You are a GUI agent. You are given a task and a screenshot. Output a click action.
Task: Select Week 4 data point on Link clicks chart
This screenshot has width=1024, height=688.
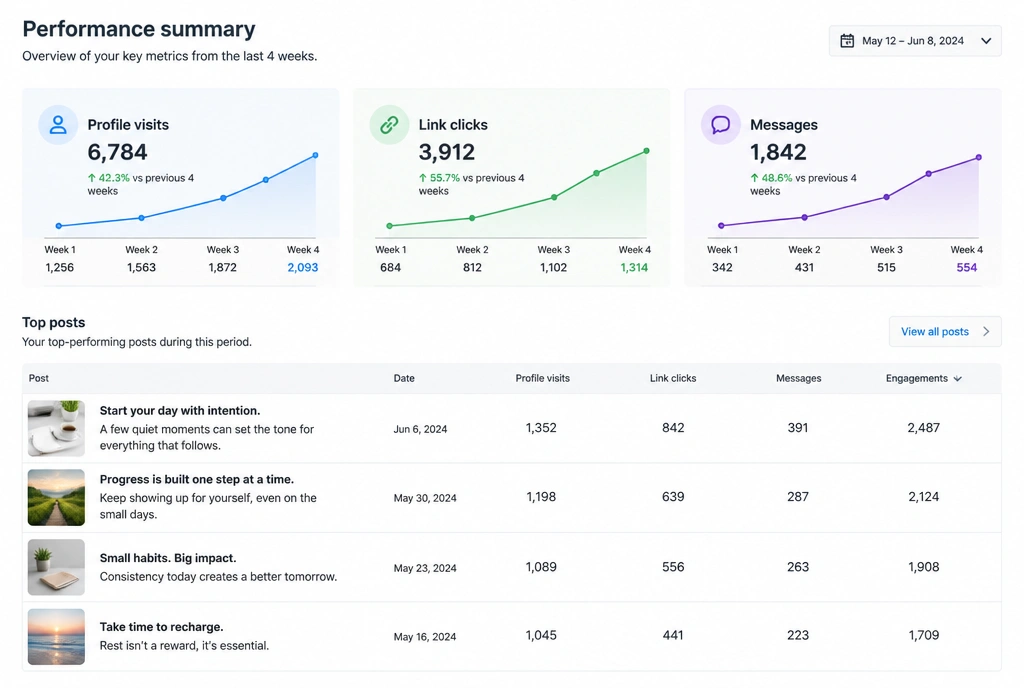pos(647,151)
